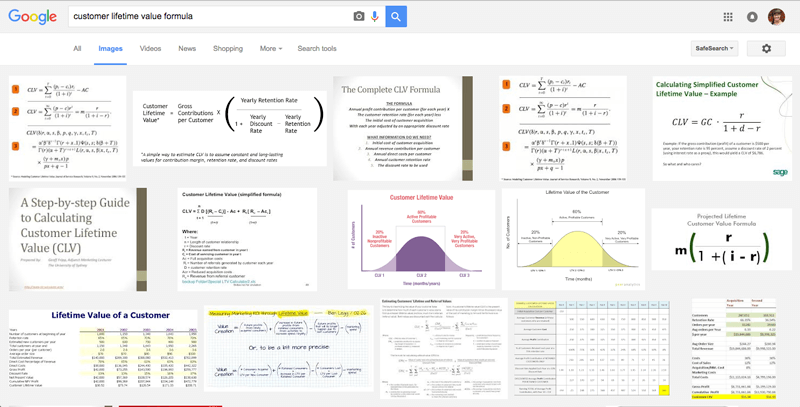Open the settings gear button
The image size is (800, 407).
[x=766, y=48]
